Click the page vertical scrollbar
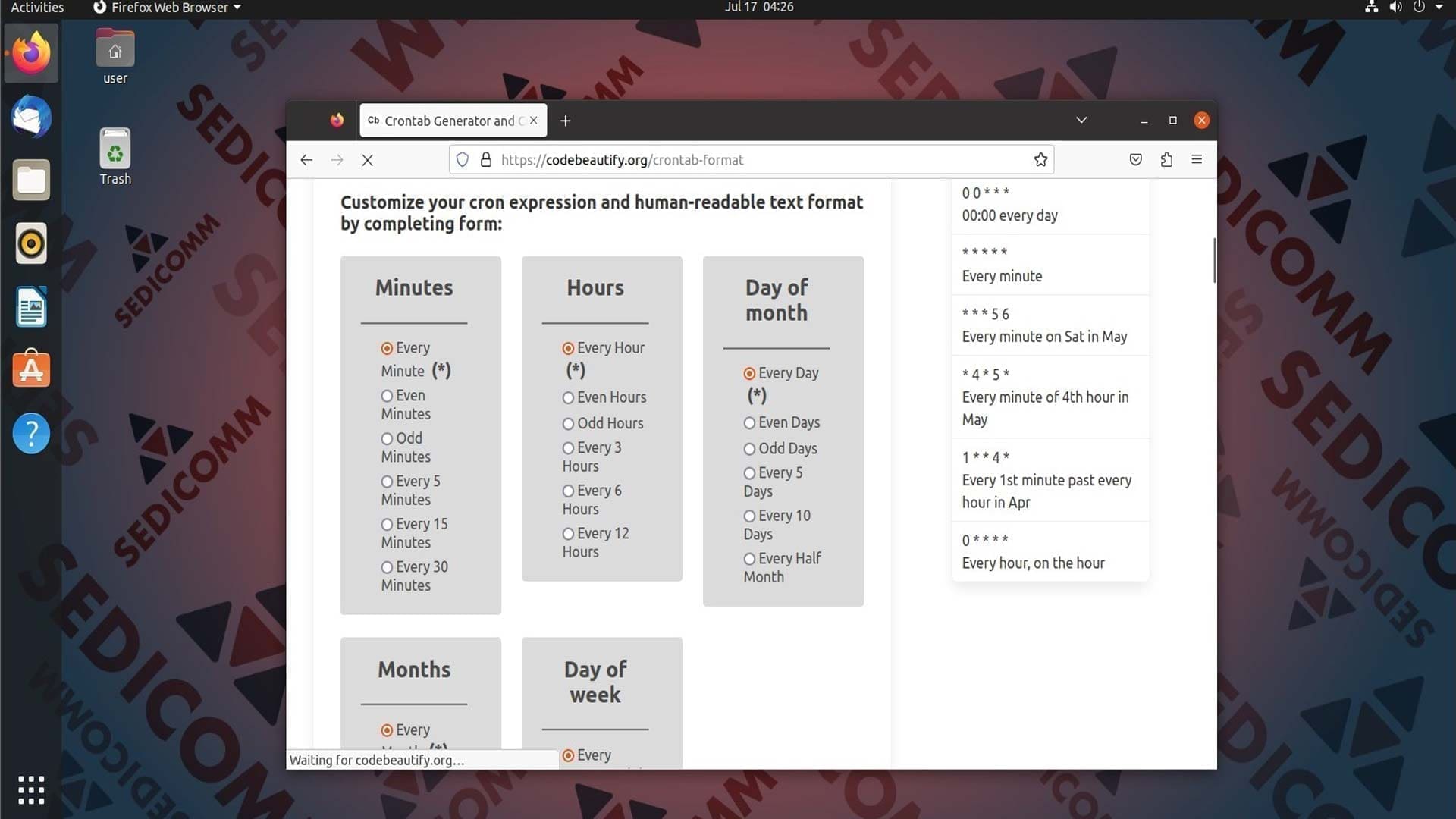The image size is (1456, 819). coord(1214,260)
